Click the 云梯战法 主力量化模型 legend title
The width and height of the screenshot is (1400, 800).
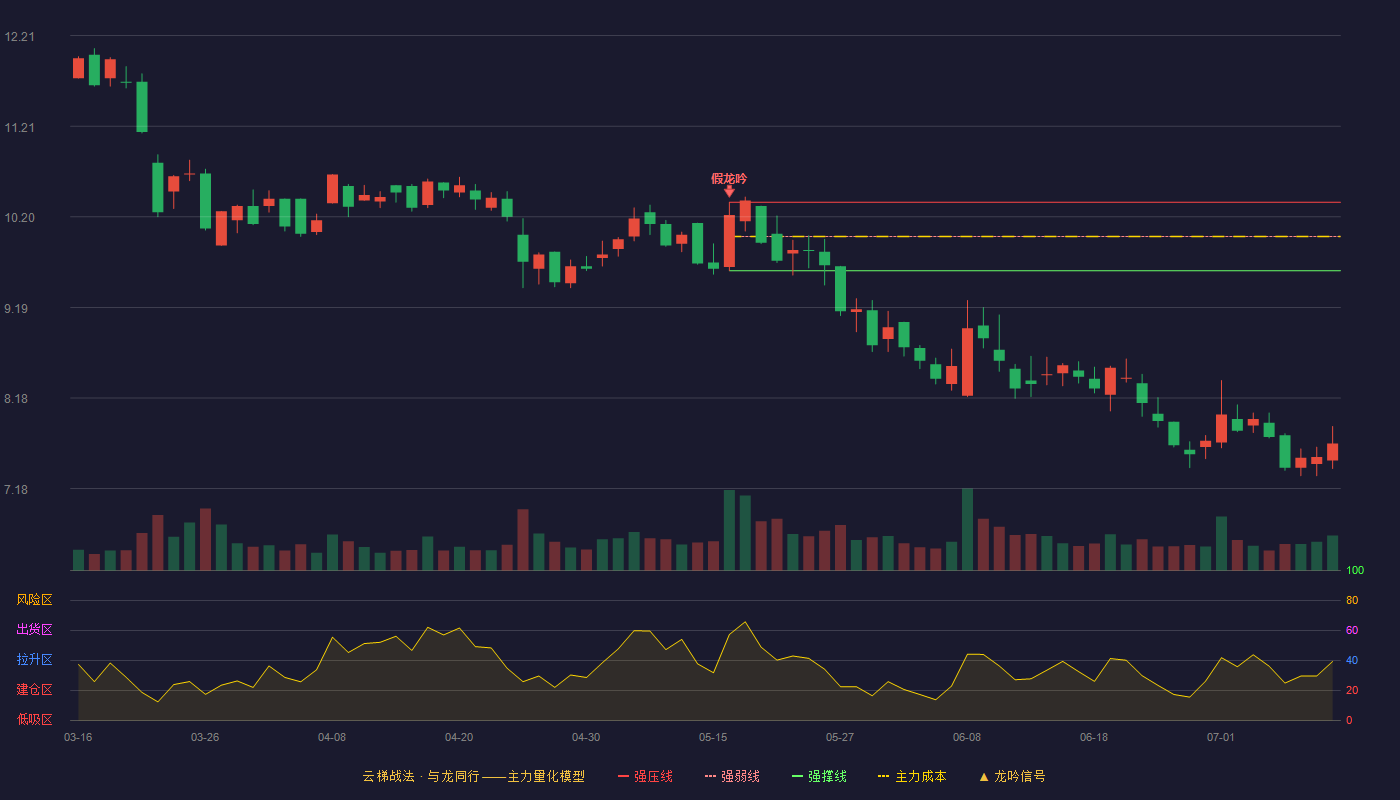474,776
